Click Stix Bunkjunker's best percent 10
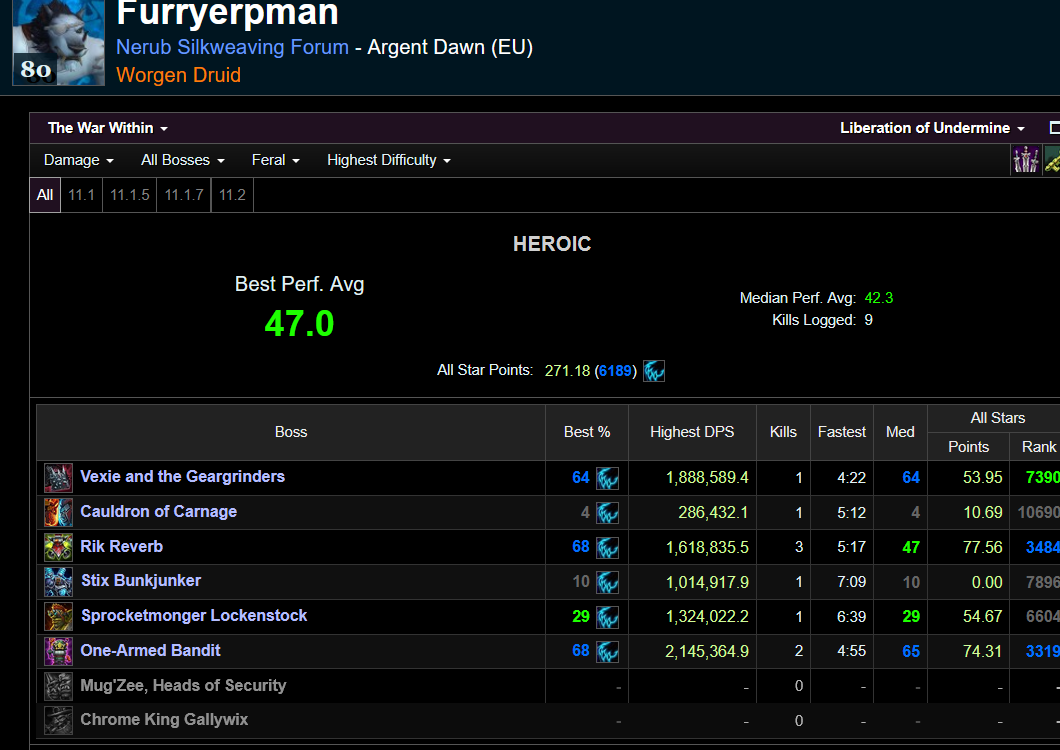The width and height of the screenshot is (1060, 750). 581,582
